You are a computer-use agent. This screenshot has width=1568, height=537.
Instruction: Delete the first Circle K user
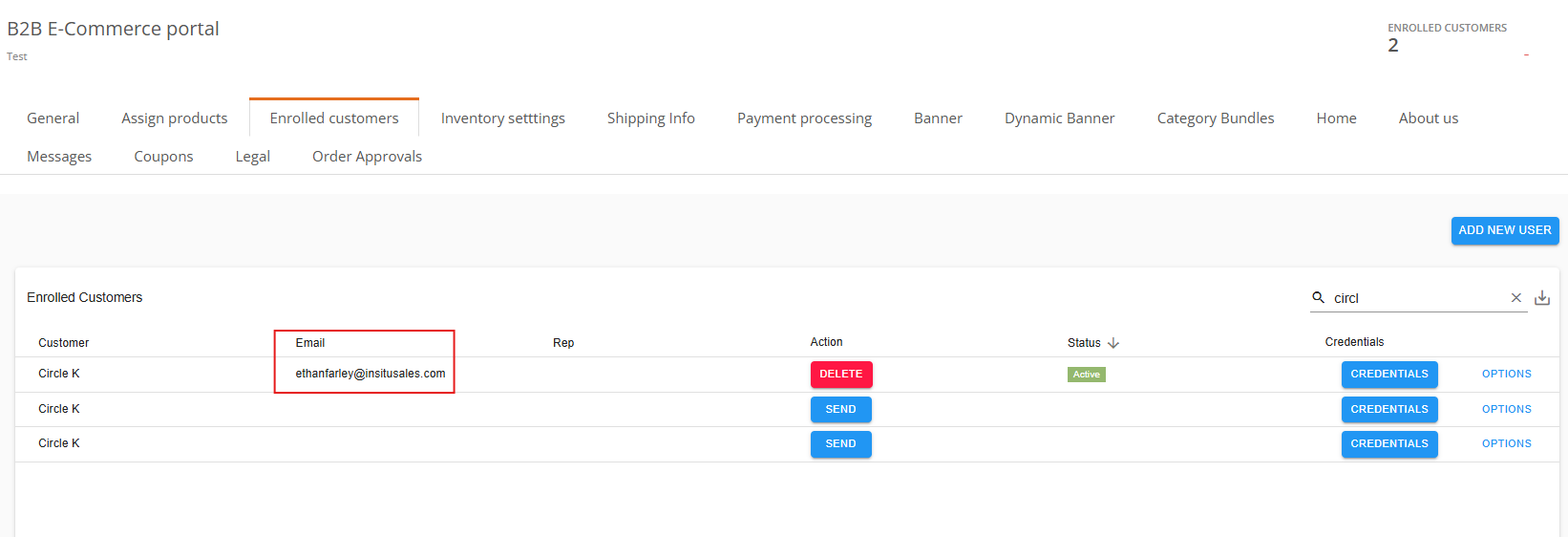coord(841,375)
